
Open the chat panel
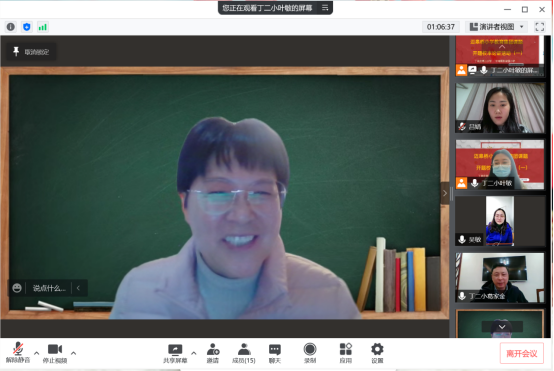[x=275, y=353]
